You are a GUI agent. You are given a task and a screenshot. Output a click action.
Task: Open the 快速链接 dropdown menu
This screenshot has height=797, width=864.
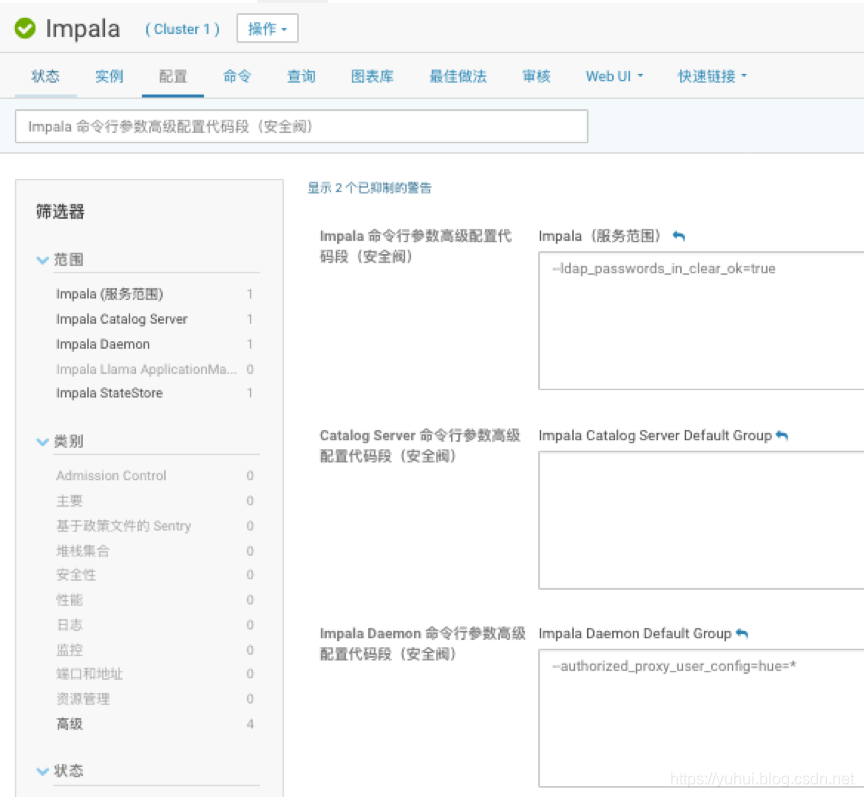point(712,76)
